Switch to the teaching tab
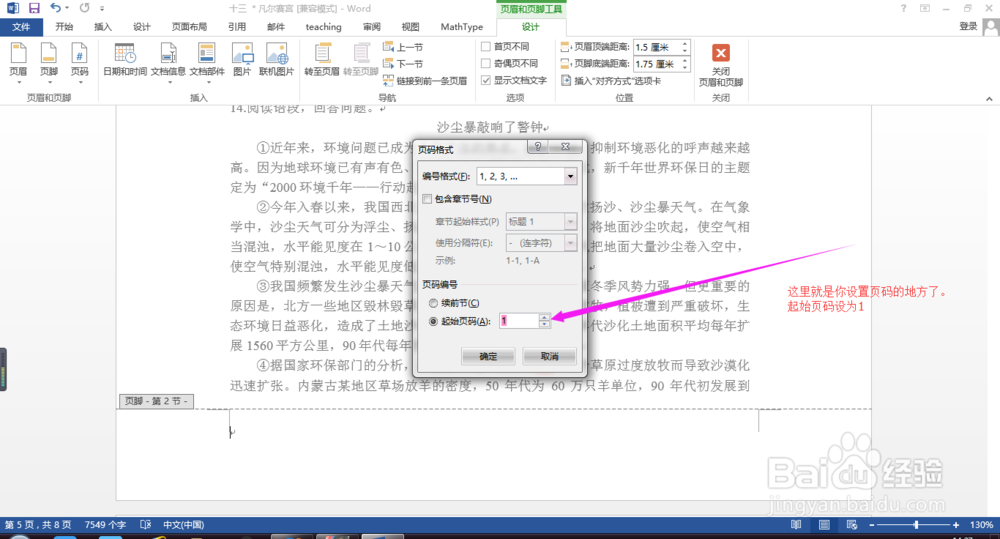Screen dimensions: 1000x539 coord(323,27)
